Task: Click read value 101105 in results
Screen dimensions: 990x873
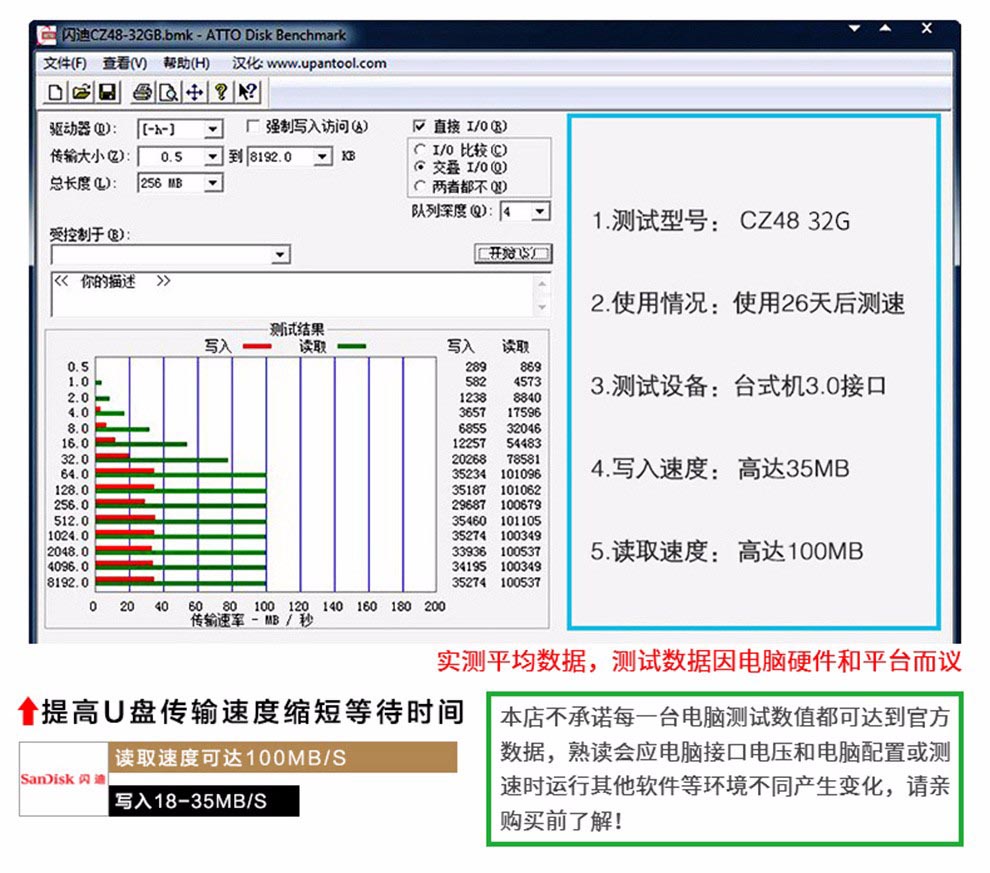Action: coord(520,521)
